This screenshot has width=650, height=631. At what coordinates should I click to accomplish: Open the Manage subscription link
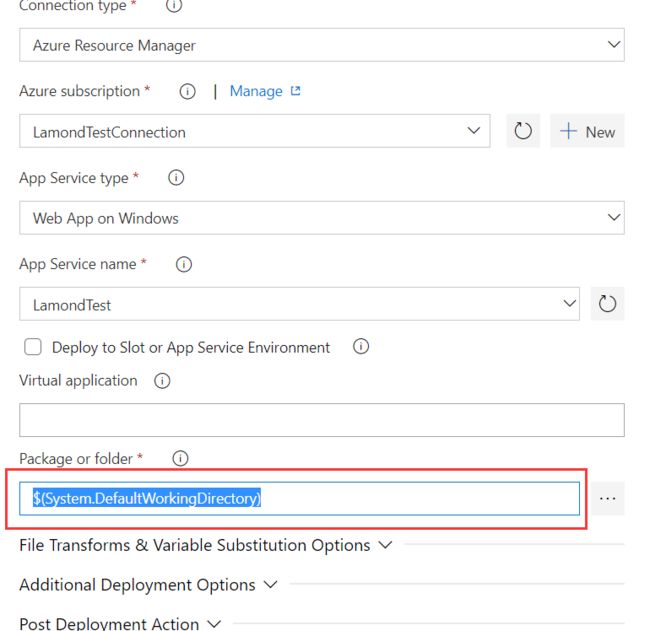point(264,91)
